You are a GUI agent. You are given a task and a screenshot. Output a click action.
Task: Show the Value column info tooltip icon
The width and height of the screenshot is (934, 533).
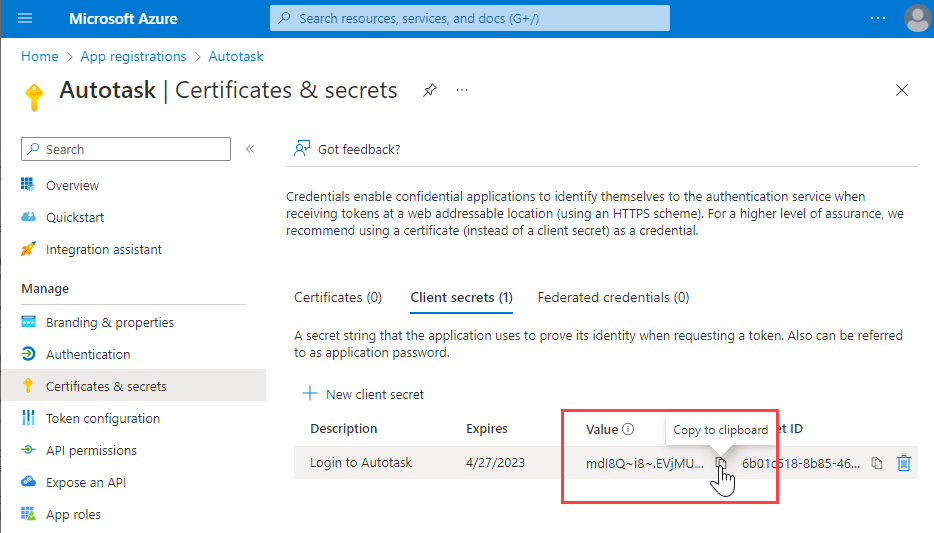[628, 429]
